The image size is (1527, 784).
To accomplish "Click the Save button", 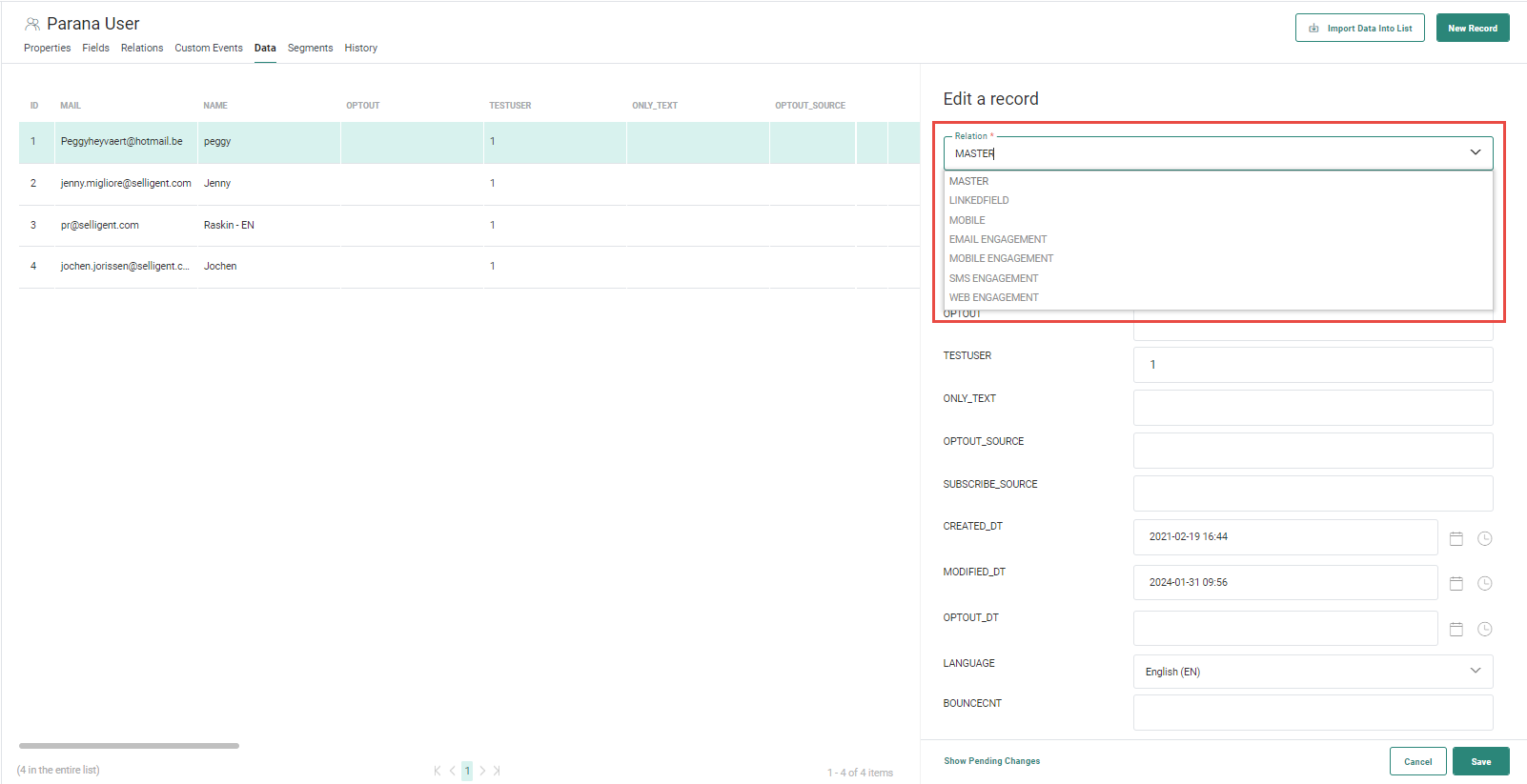I will pyautogui.click(x=1480, y=761).
